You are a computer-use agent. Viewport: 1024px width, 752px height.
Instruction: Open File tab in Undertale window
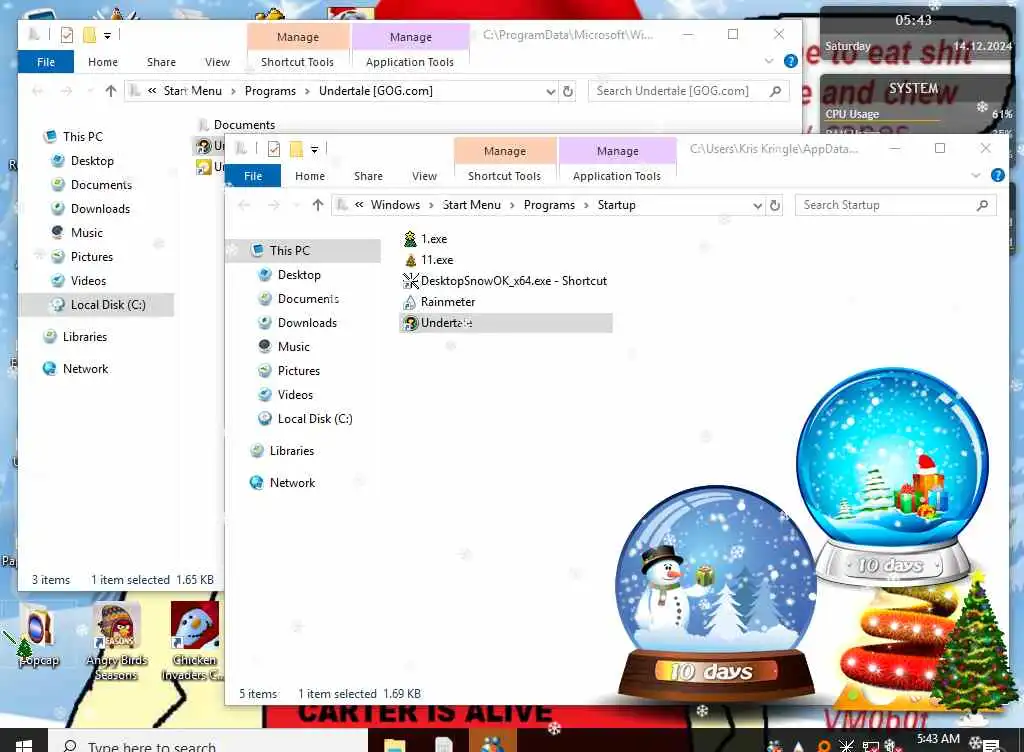[x=46, y=61]
